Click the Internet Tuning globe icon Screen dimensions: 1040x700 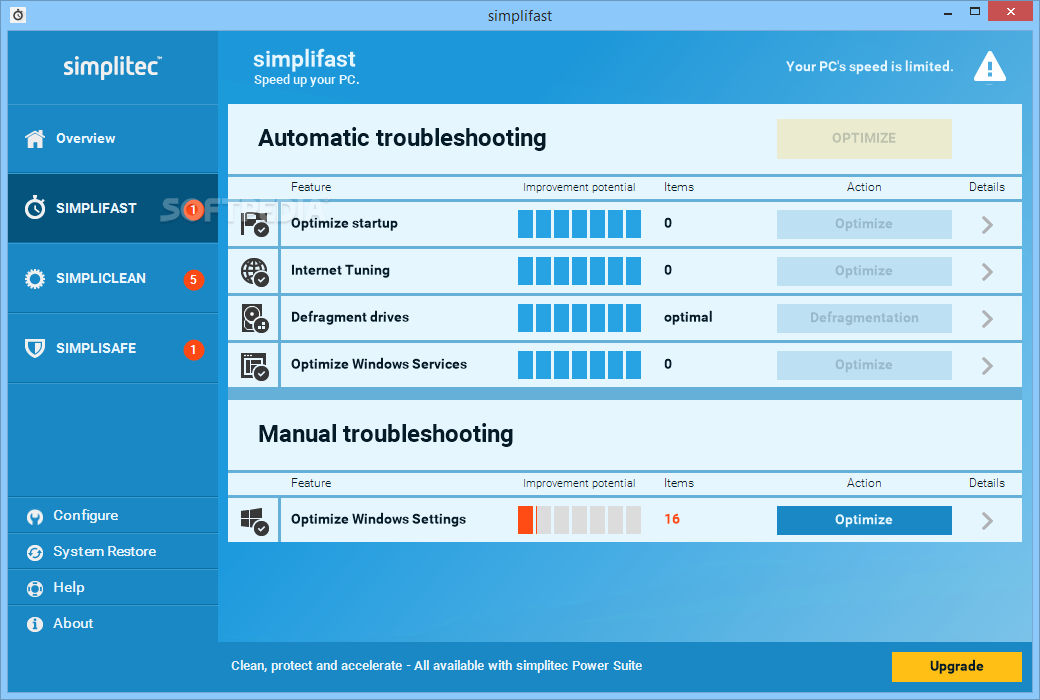254,271
